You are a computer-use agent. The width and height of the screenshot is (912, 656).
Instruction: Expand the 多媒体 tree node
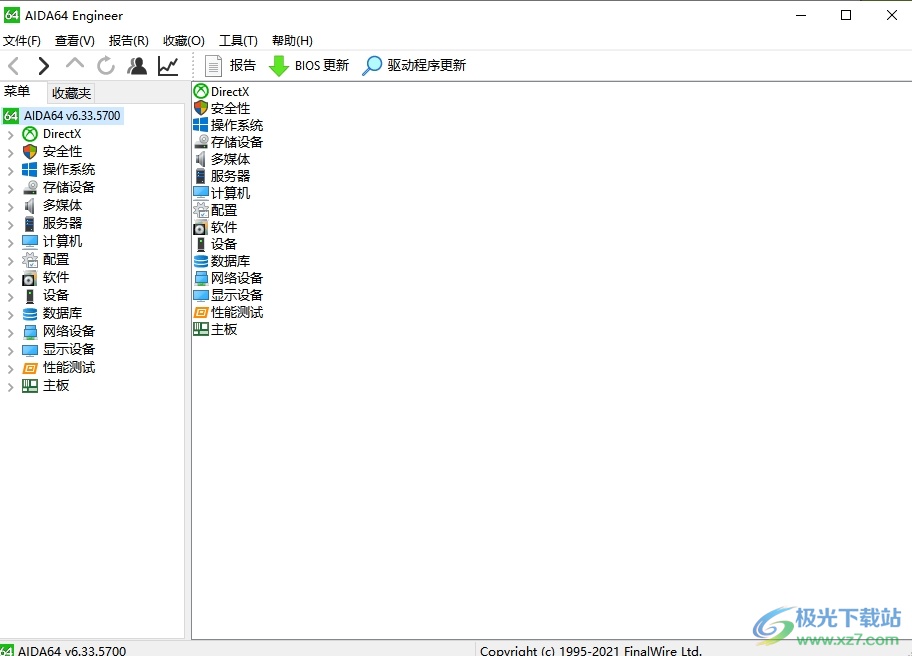(x=10, y=206)
